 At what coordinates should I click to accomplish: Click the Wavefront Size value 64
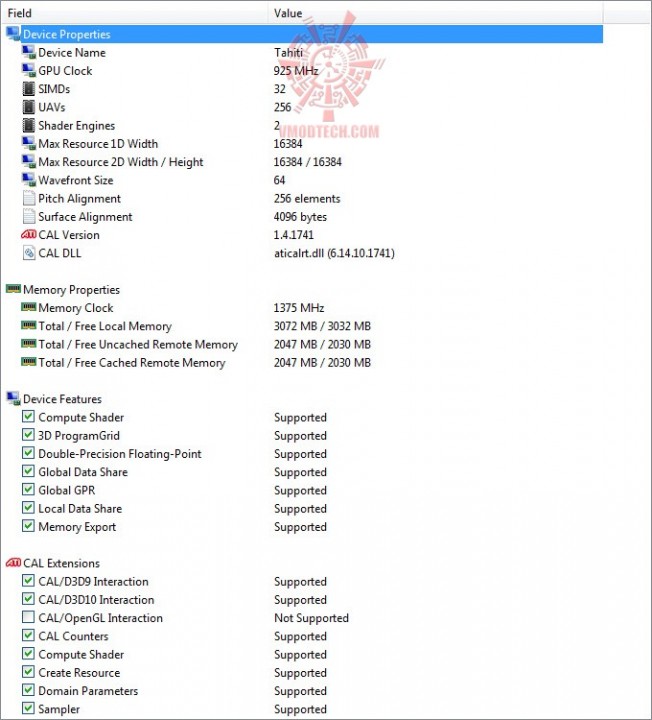click(x=279, y=180)
